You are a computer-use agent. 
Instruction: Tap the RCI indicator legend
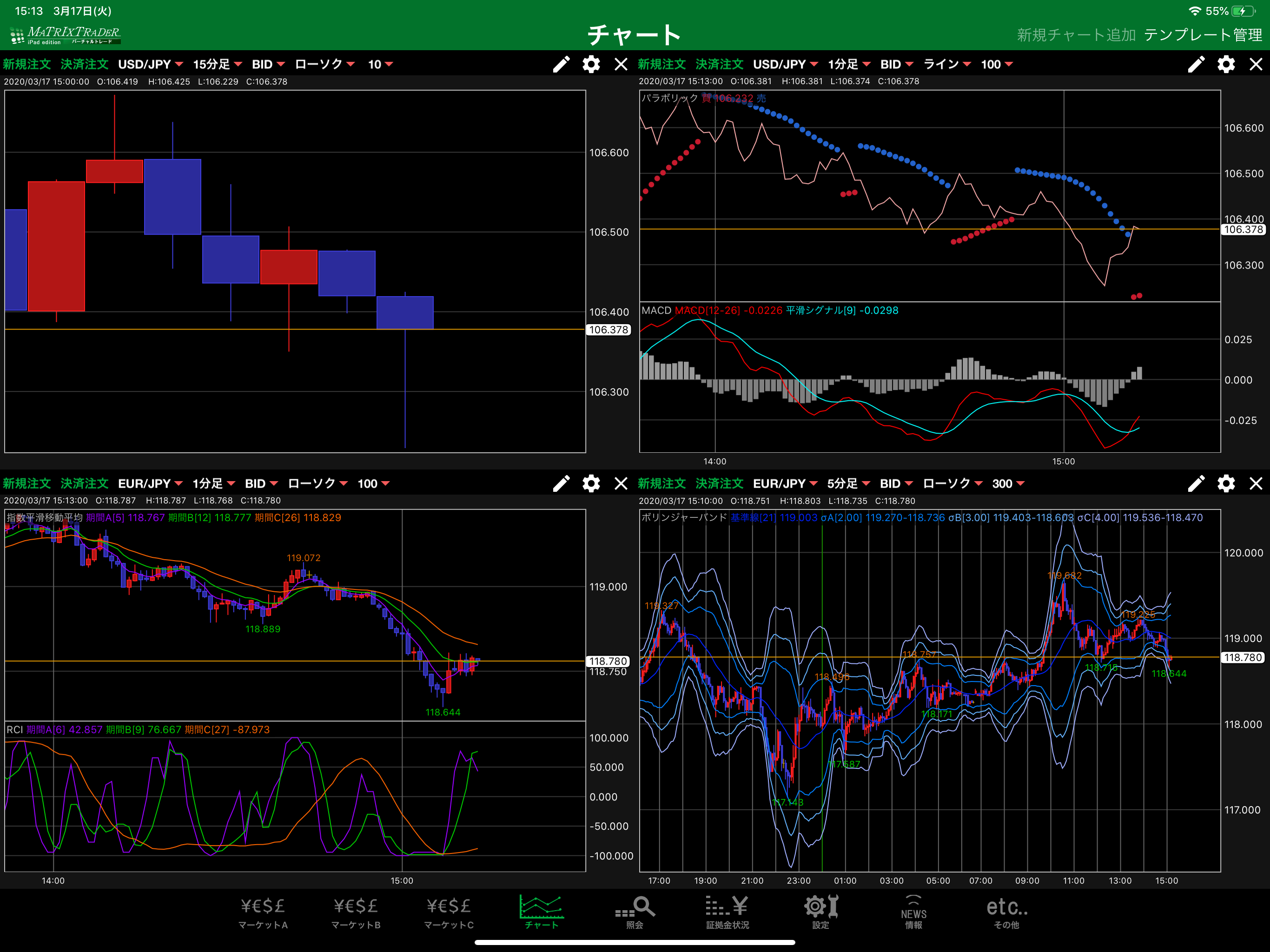point(14,730)
